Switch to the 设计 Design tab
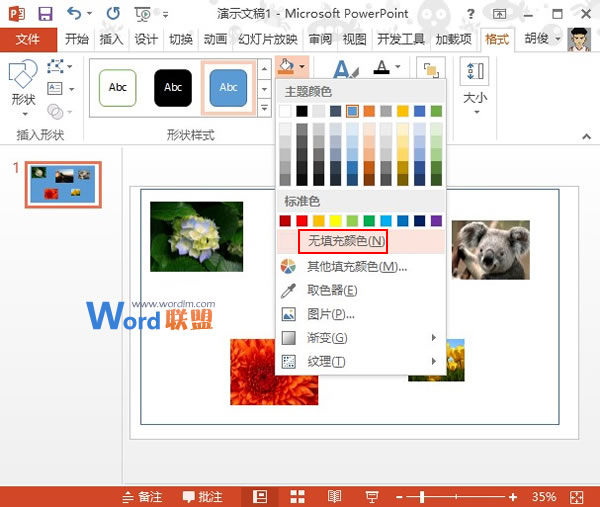 click(146, 39)
